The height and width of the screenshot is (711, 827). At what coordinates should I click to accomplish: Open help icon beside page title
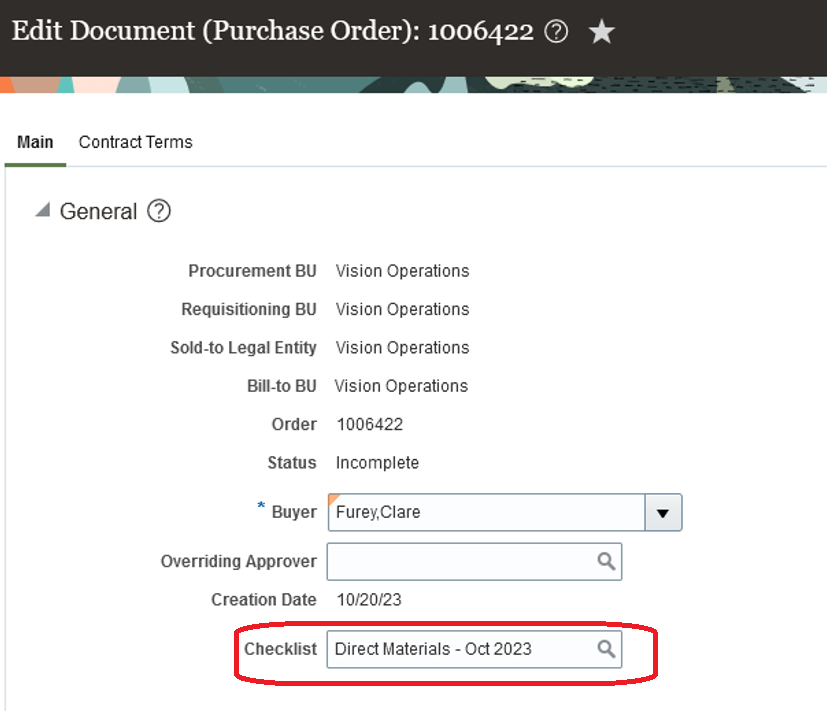click(556, 32)
